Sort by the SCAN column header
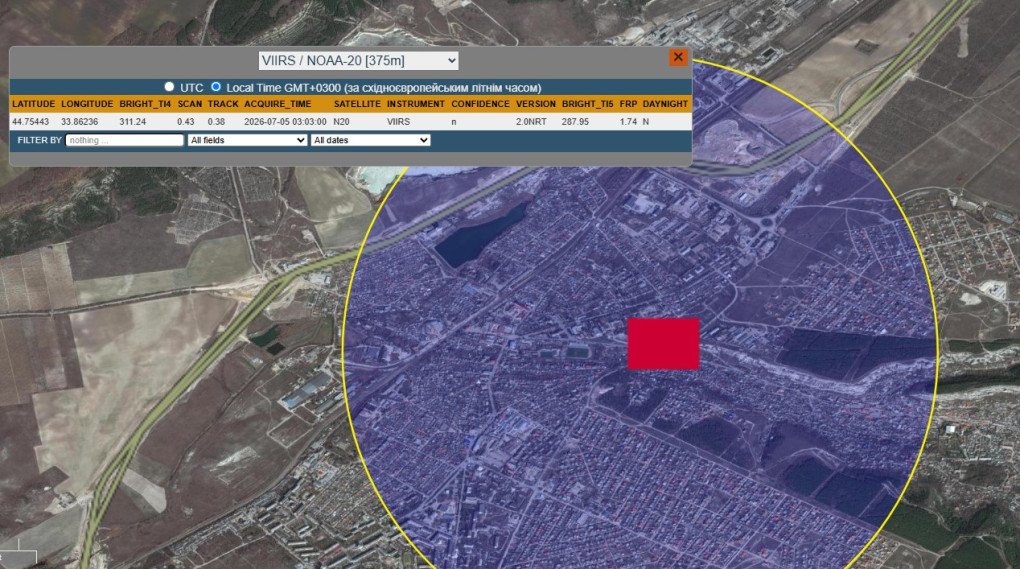The image size is (1020, 569). 190,104
